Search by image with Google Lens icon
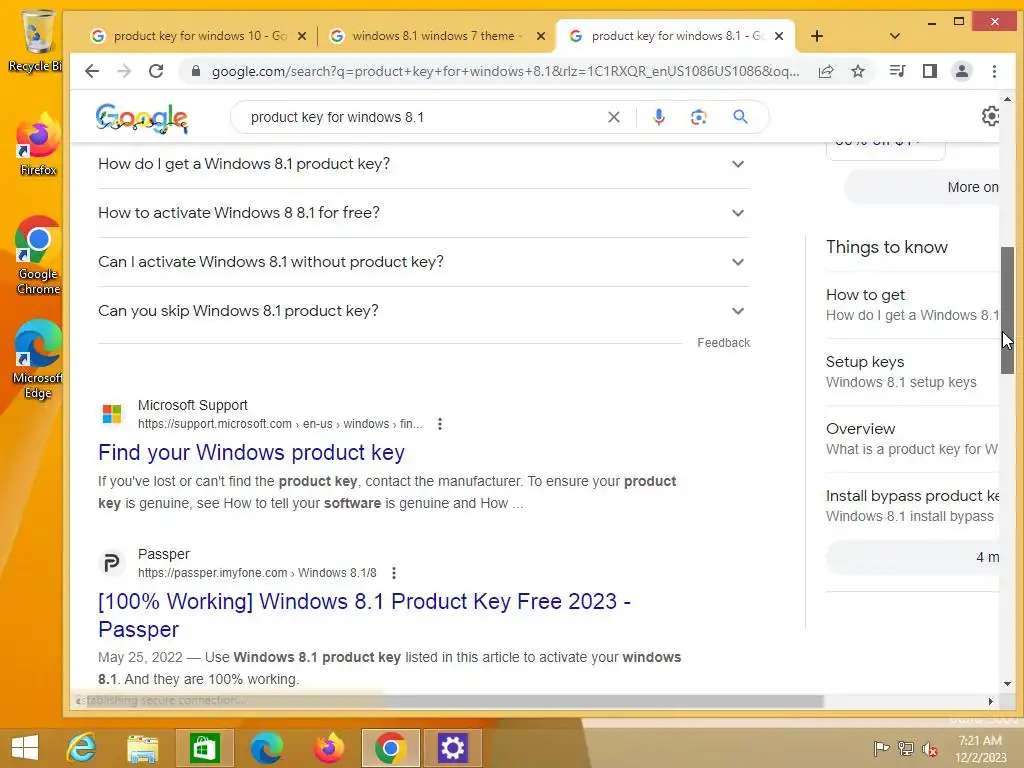Viewport: 1024px width, 768px height. tap(699, 117)
